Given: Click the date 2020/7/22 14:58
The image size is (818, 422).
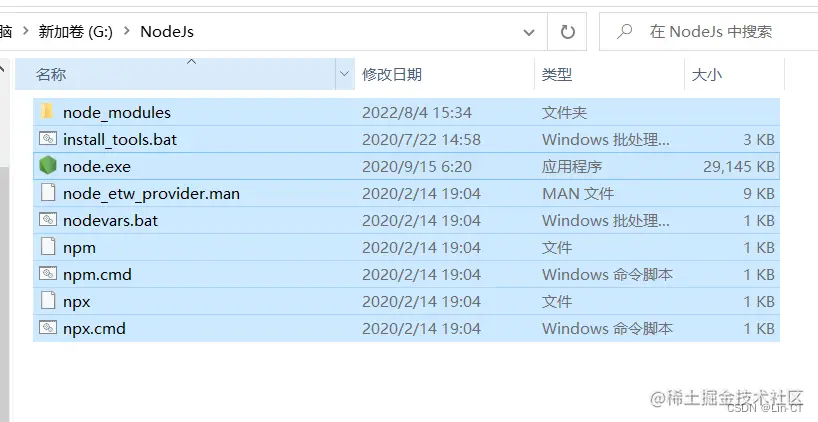Looking at the screenshot, I should [422, 140].
